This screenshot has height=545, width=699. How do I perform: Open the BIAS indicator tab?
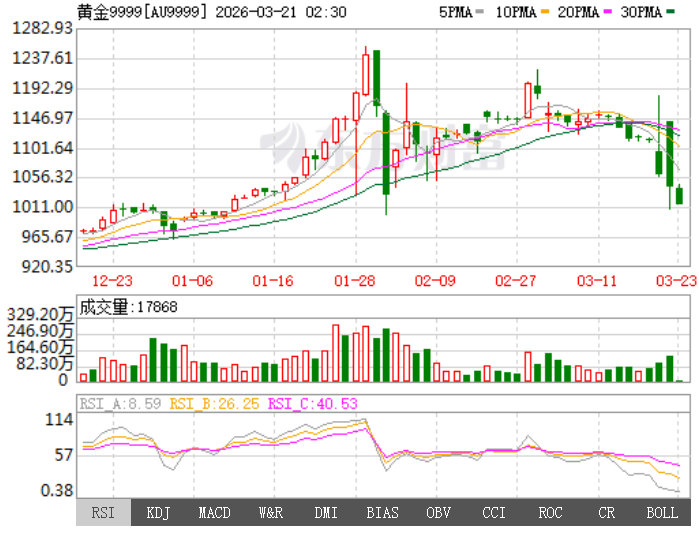382,513
